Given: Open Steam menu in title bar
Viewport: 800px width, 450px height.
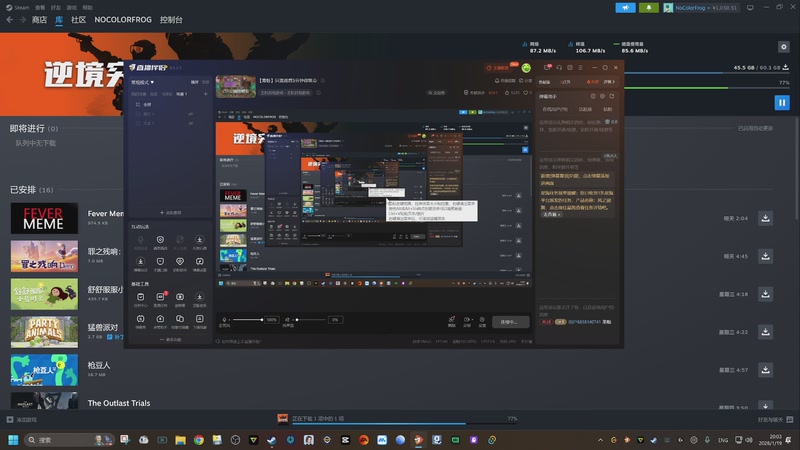Looking at the screenshot, I should [18, 7].
